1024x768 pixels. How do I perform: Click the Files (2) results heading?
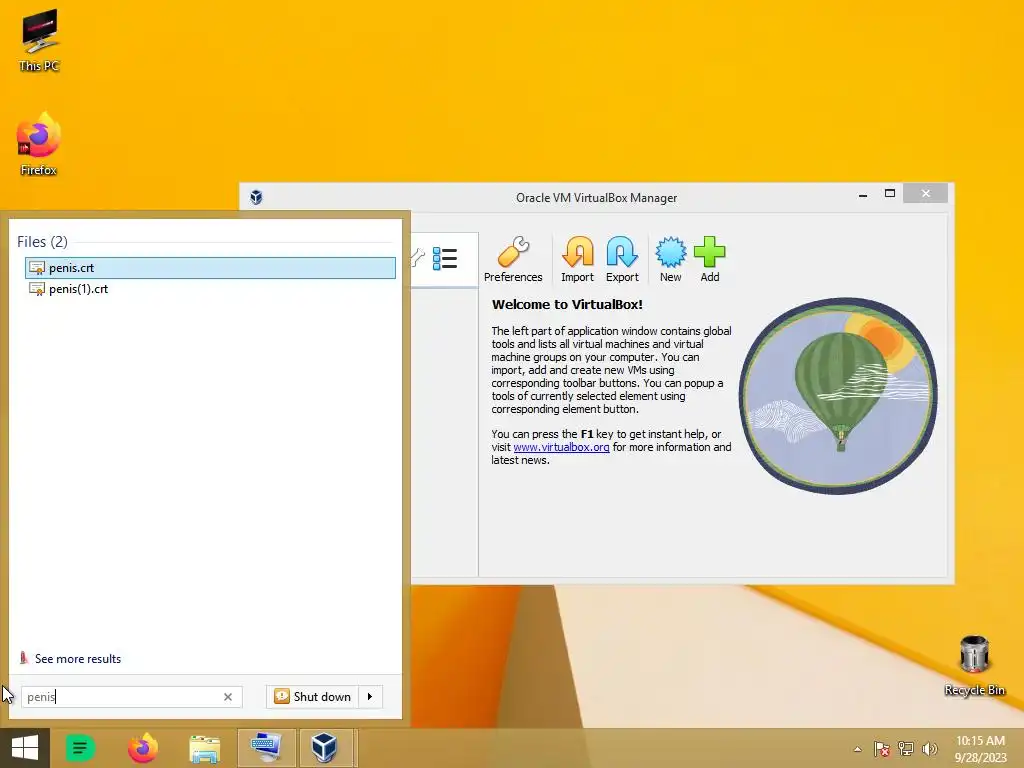coord(42,242)
